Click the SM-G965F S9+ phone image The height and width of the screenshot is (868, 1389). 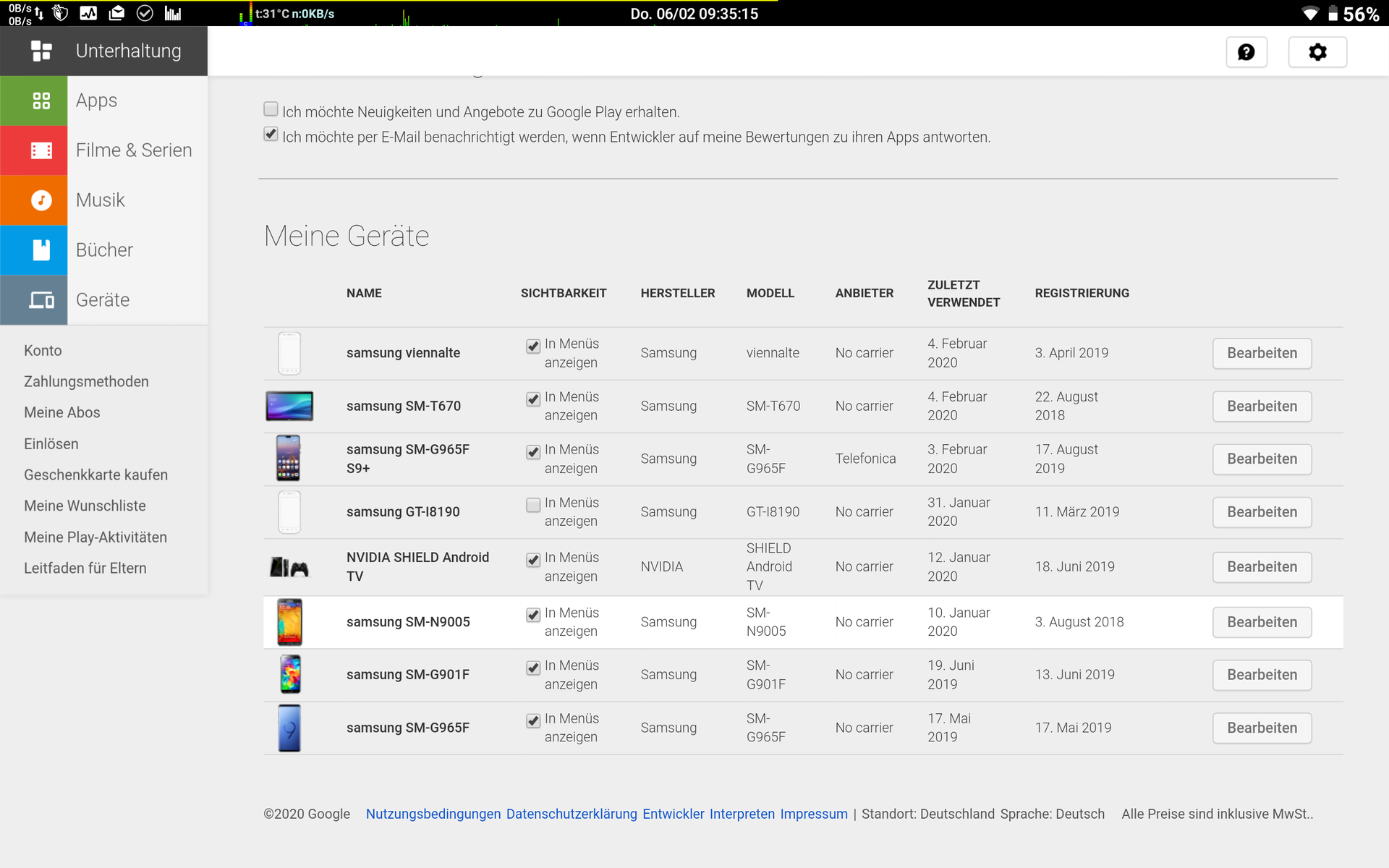click(289, 459)
